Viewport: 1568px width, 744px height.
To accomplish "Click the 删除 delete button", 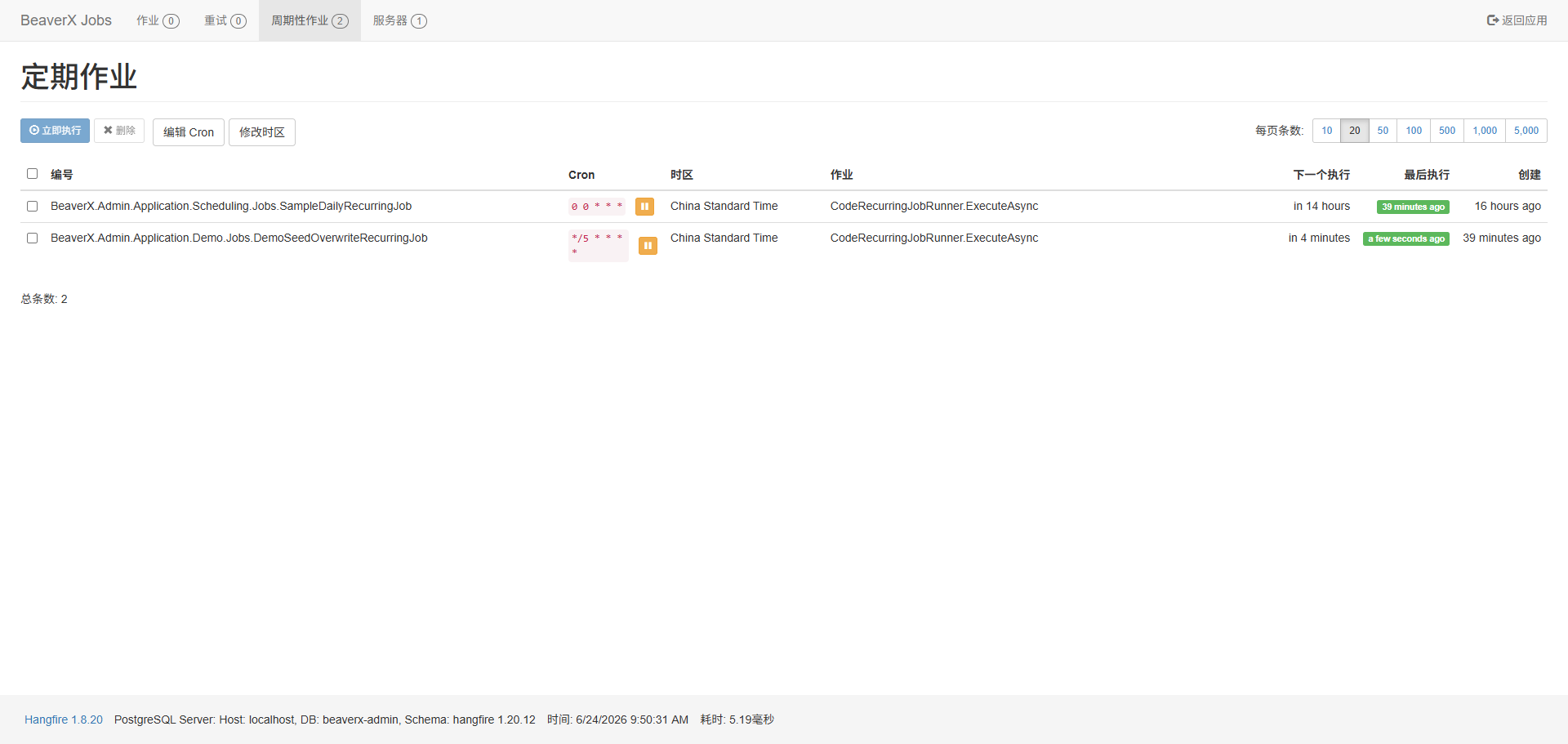I will [119, 131].
